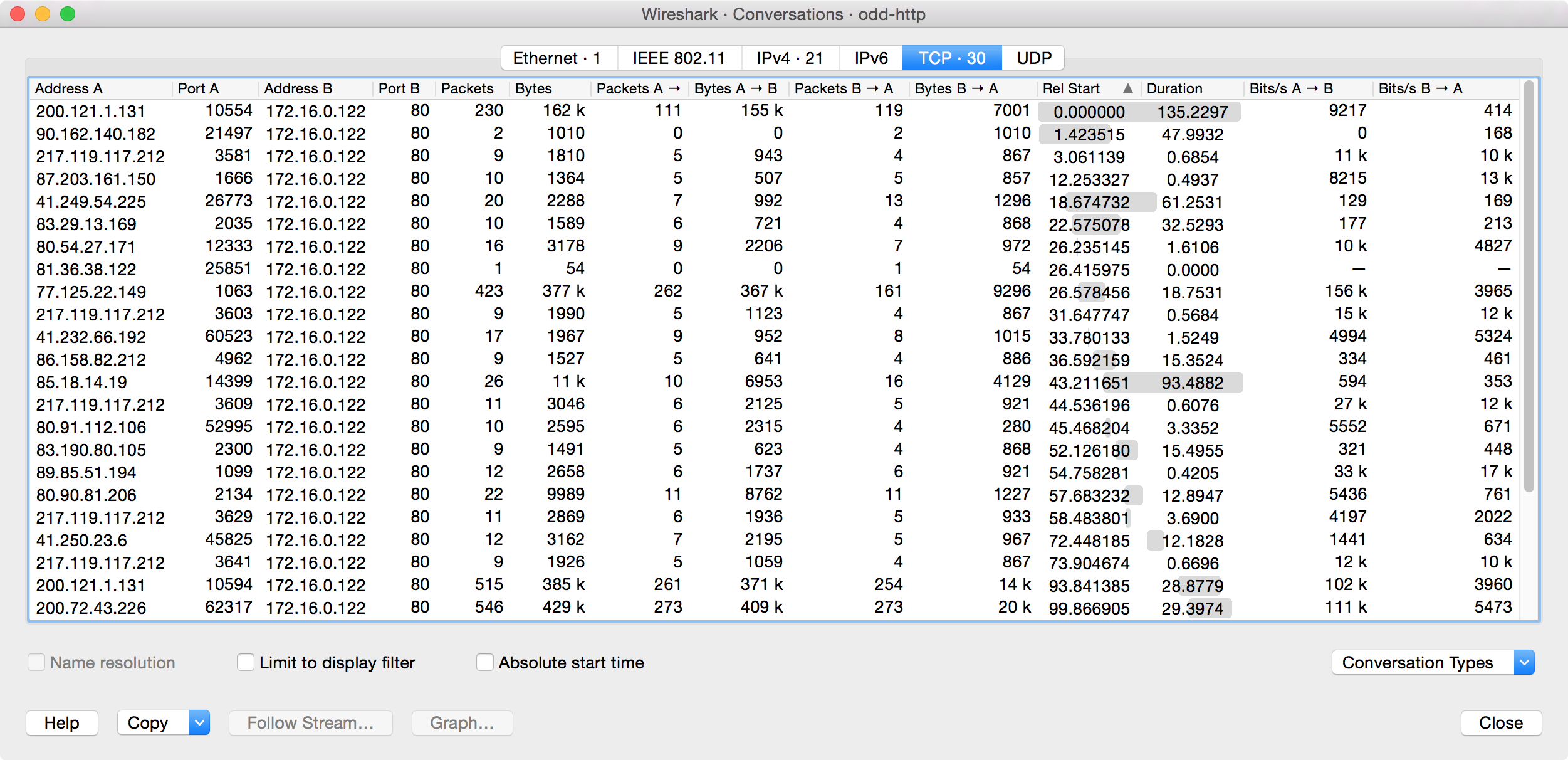The image size is (1568, 760).
Task: Click port 3609 of 217.119.117.212
Action: (x=233, y=404)
